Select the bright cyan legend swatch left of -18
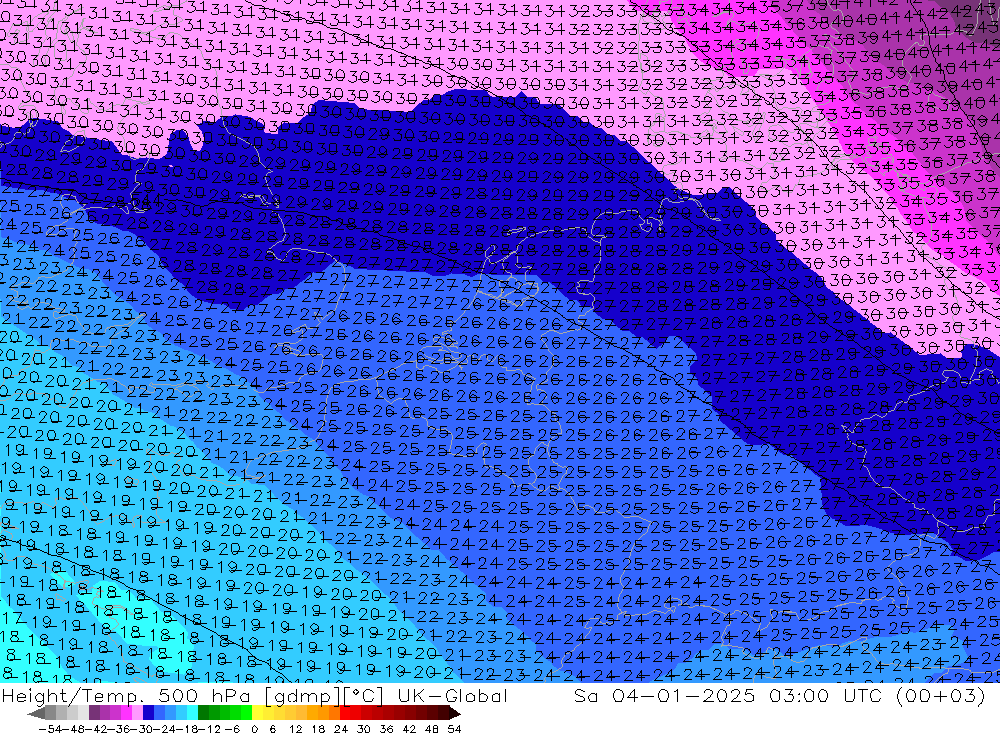Screen dimensions: 1000x733 [x=192, y=712]
